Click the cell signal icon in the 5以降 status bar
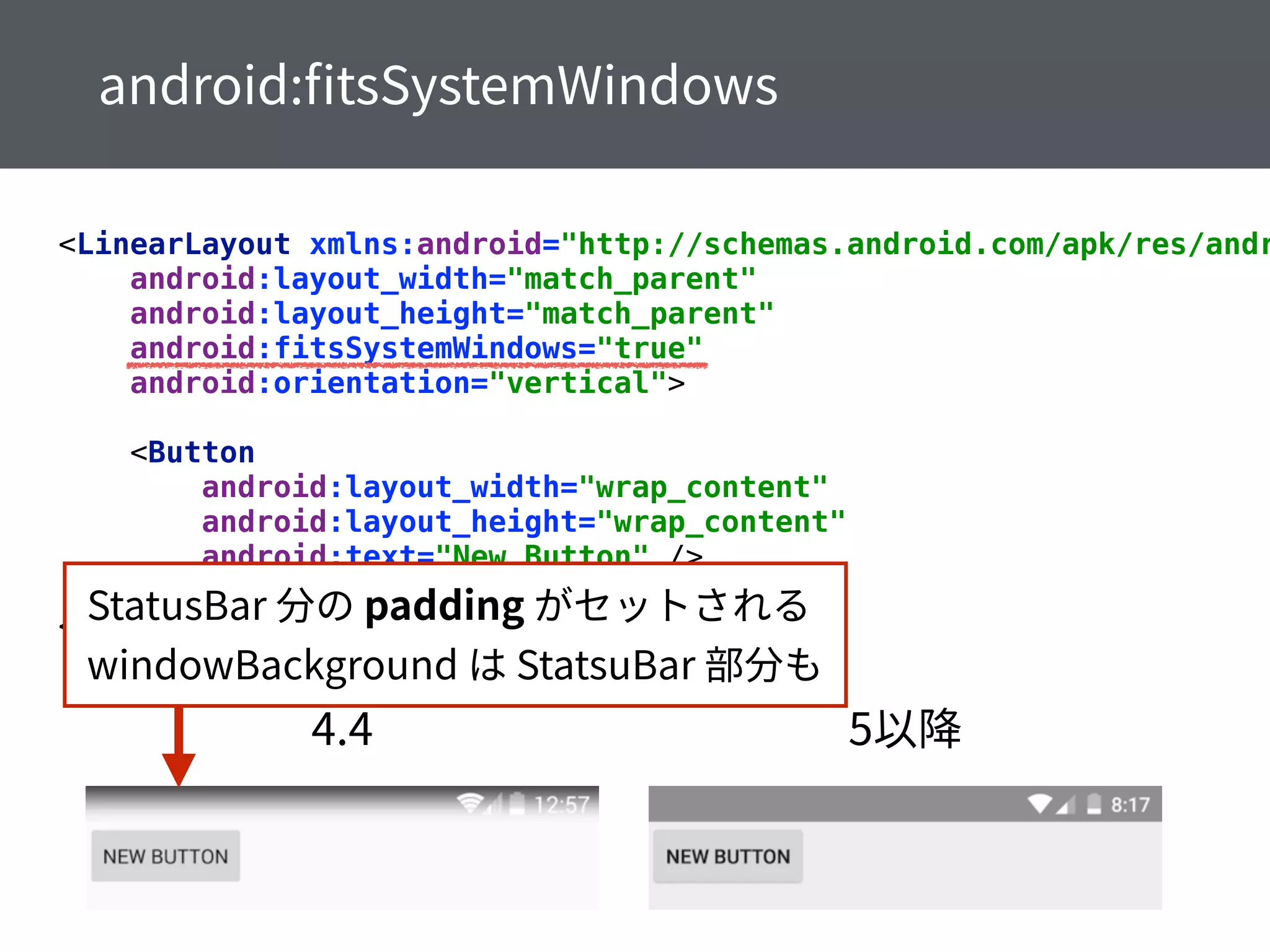1270x952 pixels. click(x=1065, y=804)
